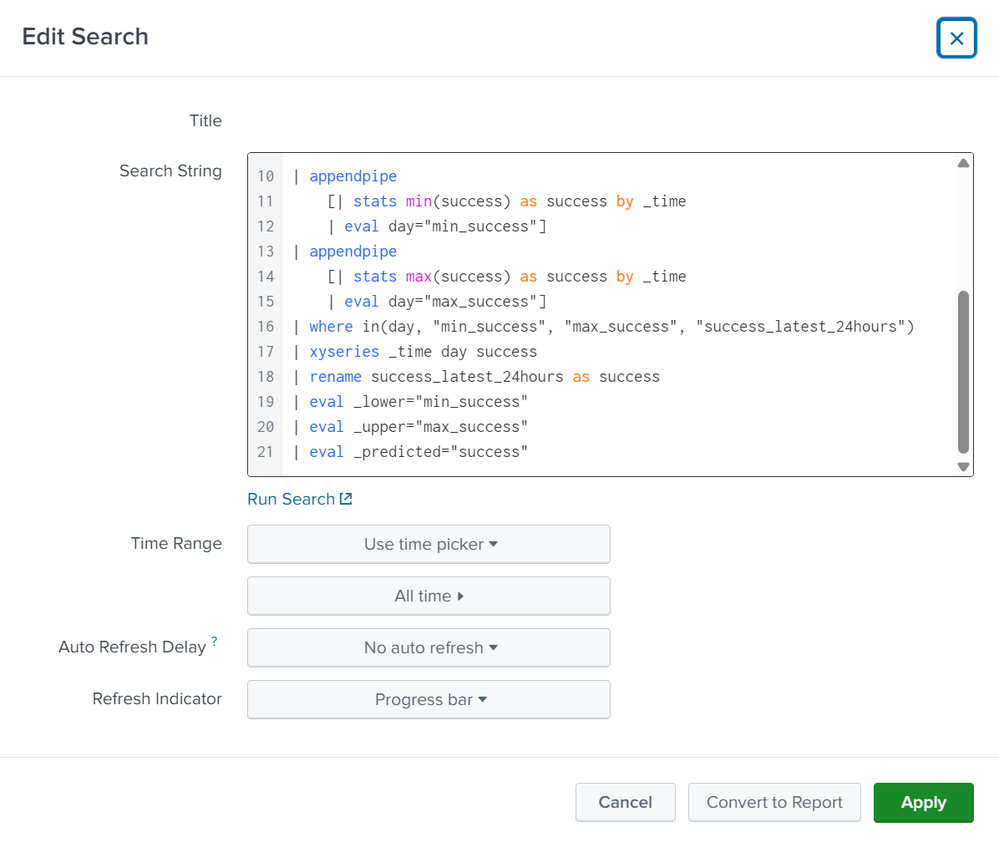Image resolution: width=999 pixels, height=848 pixels.
Task: Click the external link icon beside Run Search
Action: click(347, 498)
